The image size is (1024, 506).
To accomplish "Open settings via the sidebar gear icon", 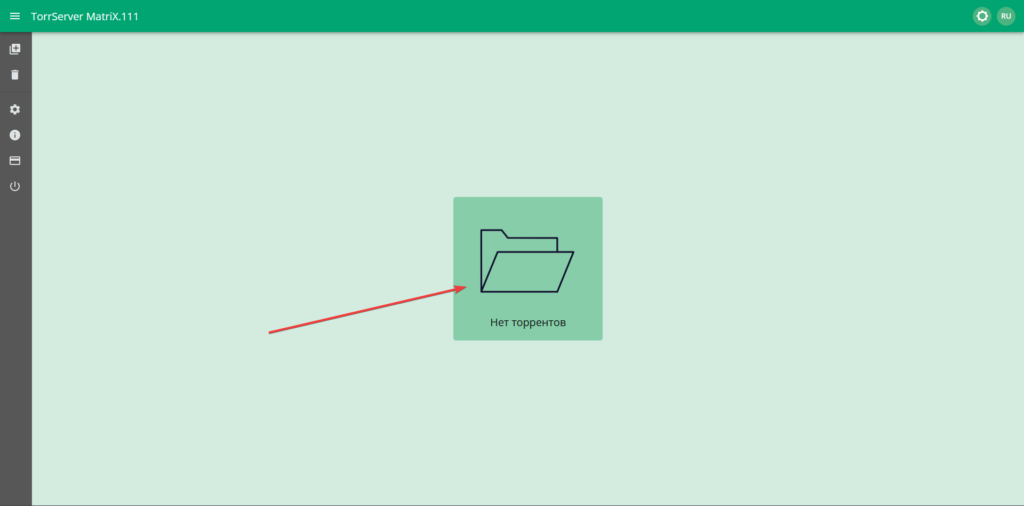I will [15, 109].
